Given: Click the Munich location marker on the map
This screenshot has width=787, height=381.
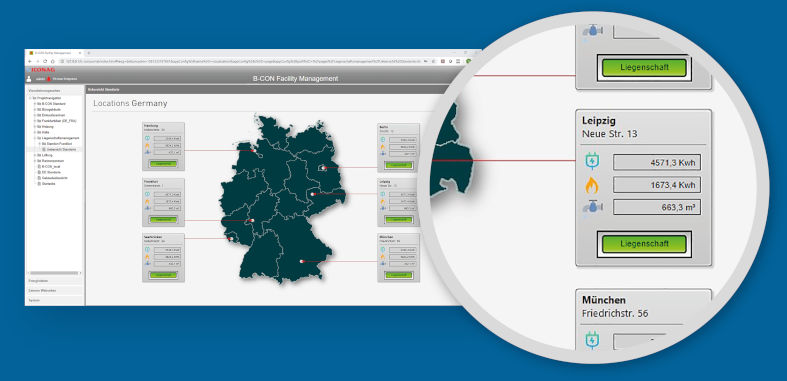Looking at the screenshot, I should (x=302, y=261).
